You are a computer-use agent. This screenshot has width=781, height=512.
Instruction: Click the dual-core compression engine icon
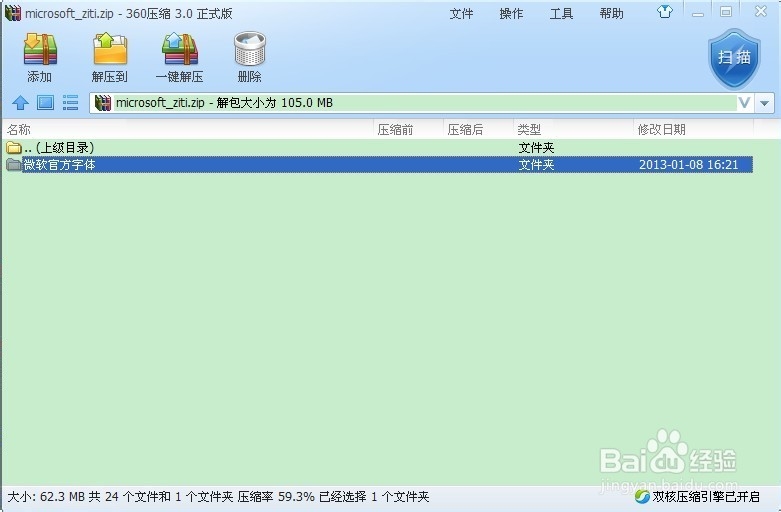(x=642, y=497)
